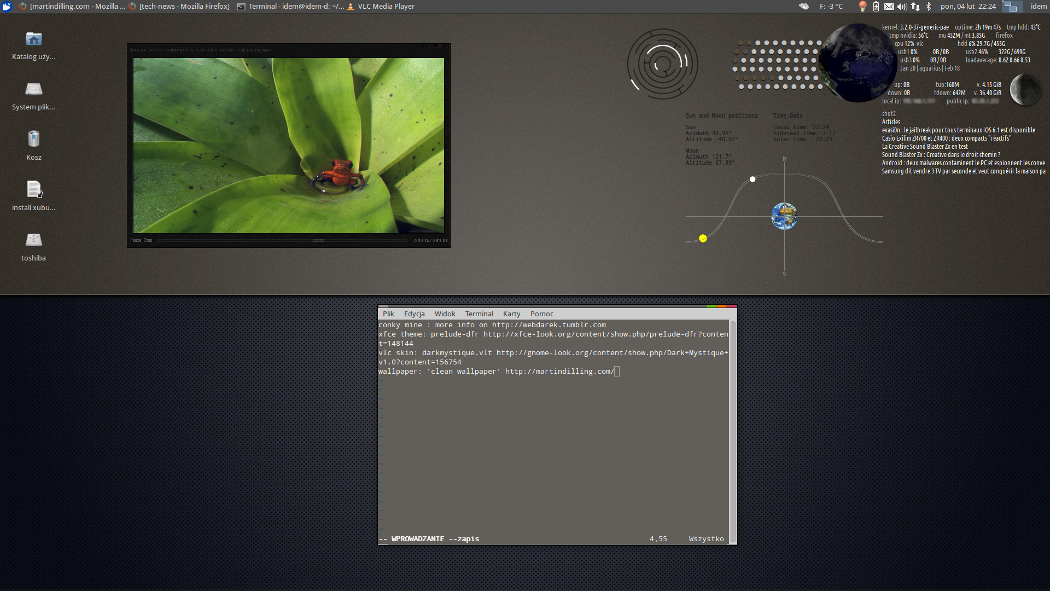
Task: Click the Android malwares news headline
Action: click(963, 163)
